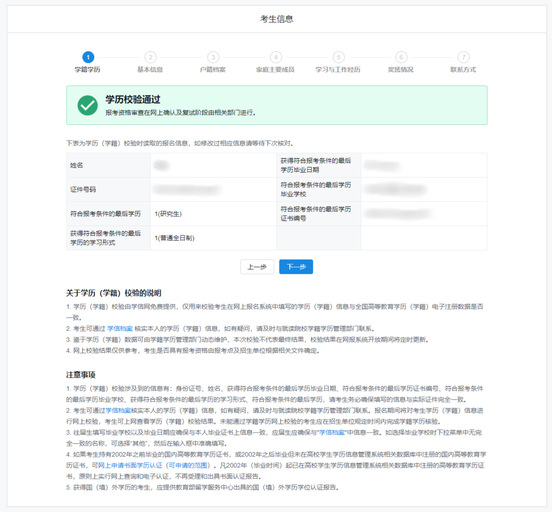Viewport: 552px width, 512px height.
Task: Click the 证件号码 table label
Action: [83, 189]
